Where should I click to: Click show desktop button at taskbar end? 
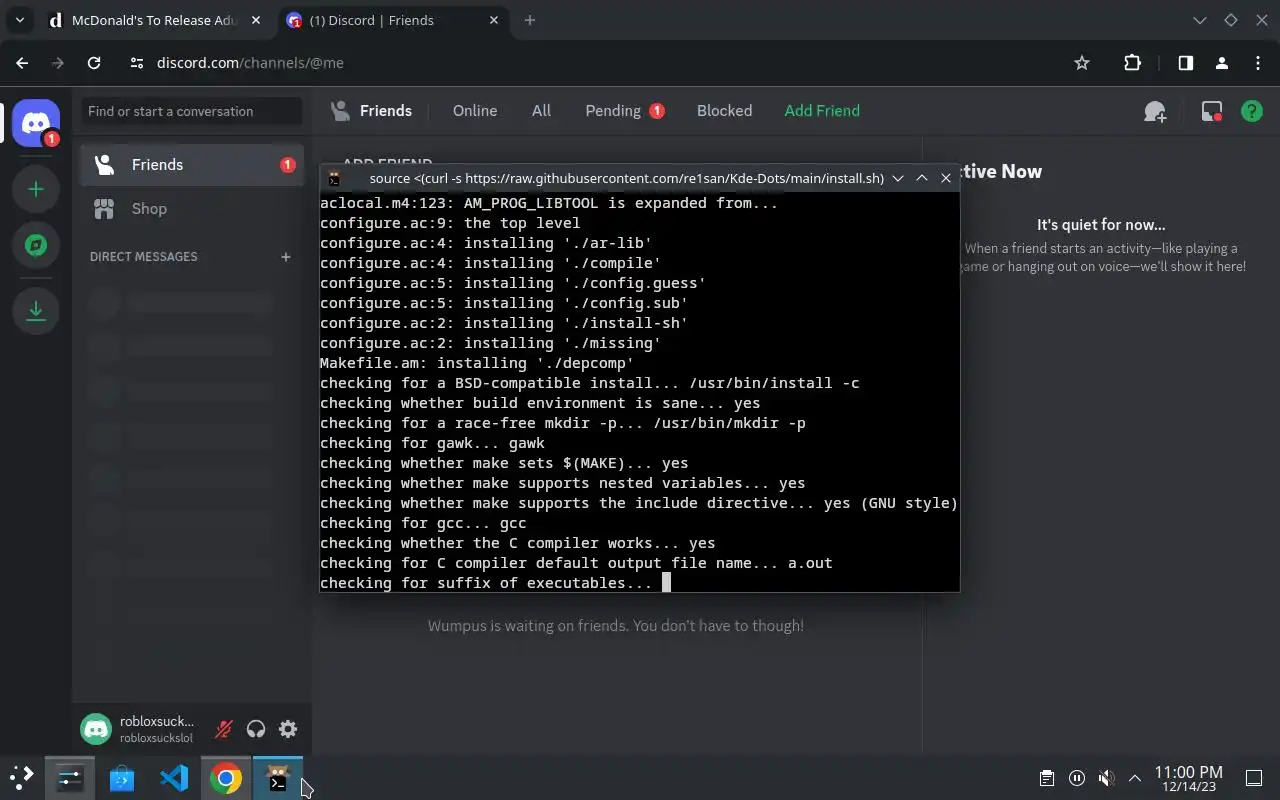click(1254, 778)
